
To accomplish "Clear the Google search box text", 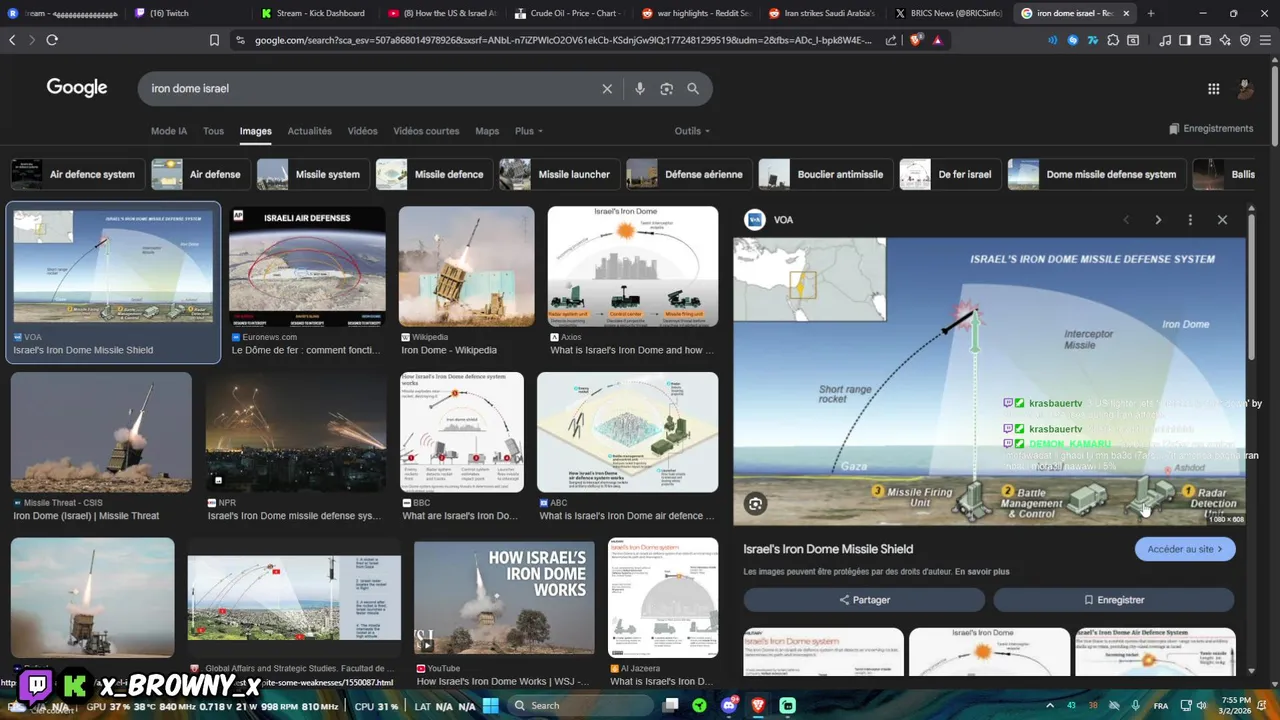I will (607, 89).
